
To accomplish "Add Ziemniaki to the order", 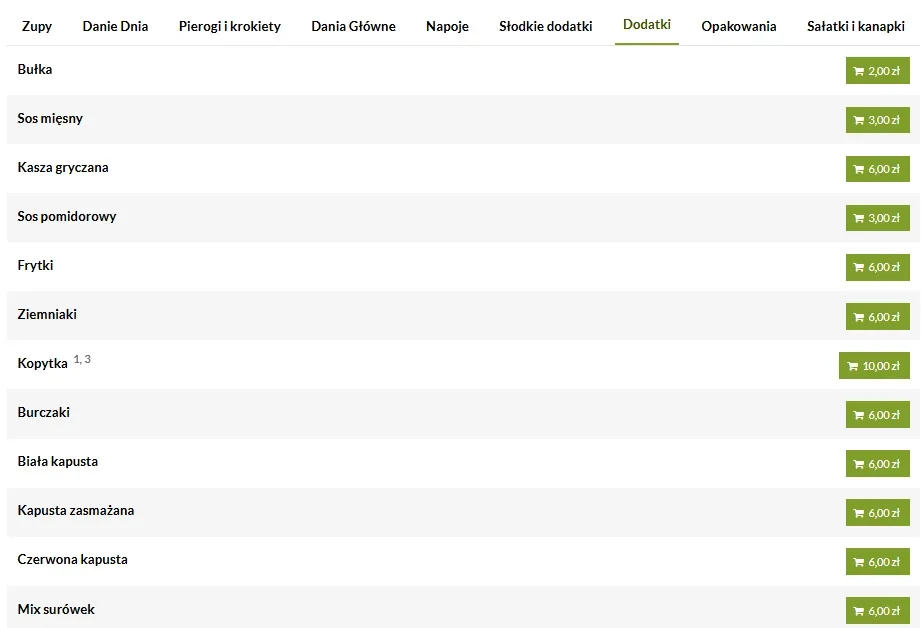I will point(877,317).
